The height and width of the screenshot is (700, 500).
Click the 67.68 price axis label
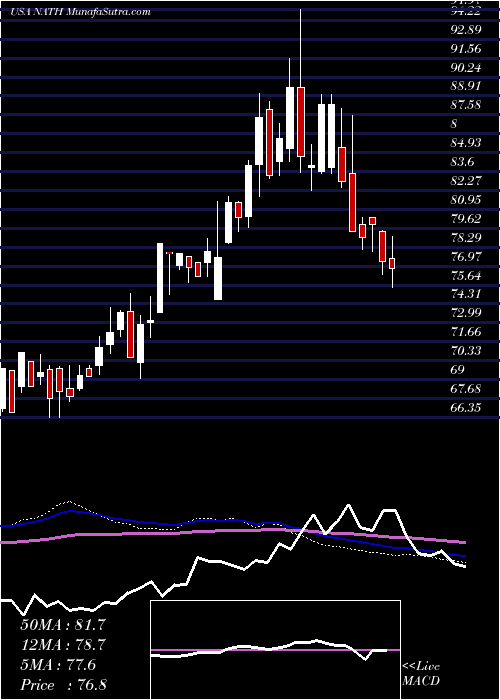pos(466,389)
